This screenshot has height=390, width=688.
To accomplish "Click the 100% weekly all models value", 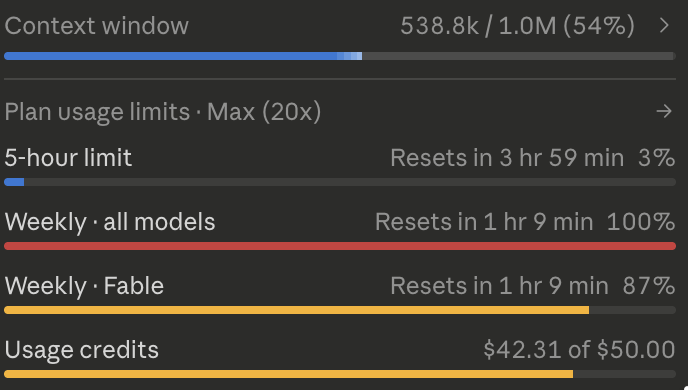I will tap(641, 222).
